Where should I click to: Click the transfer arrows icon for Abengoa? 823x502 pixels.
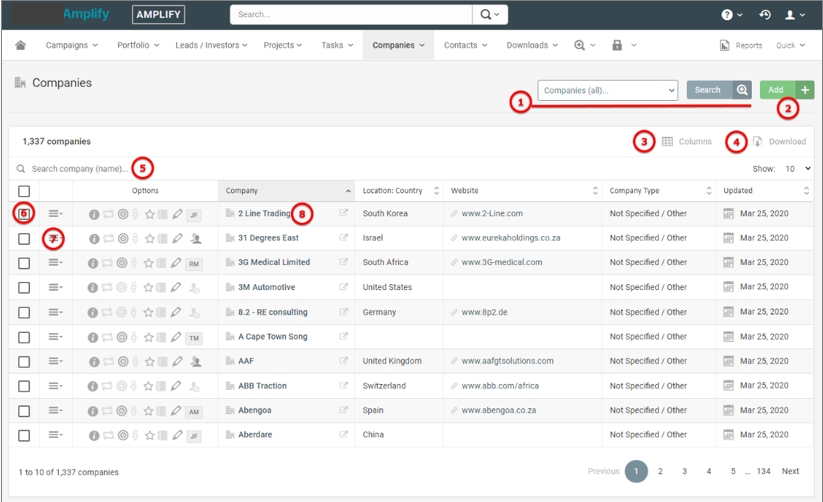coord(107,411)
